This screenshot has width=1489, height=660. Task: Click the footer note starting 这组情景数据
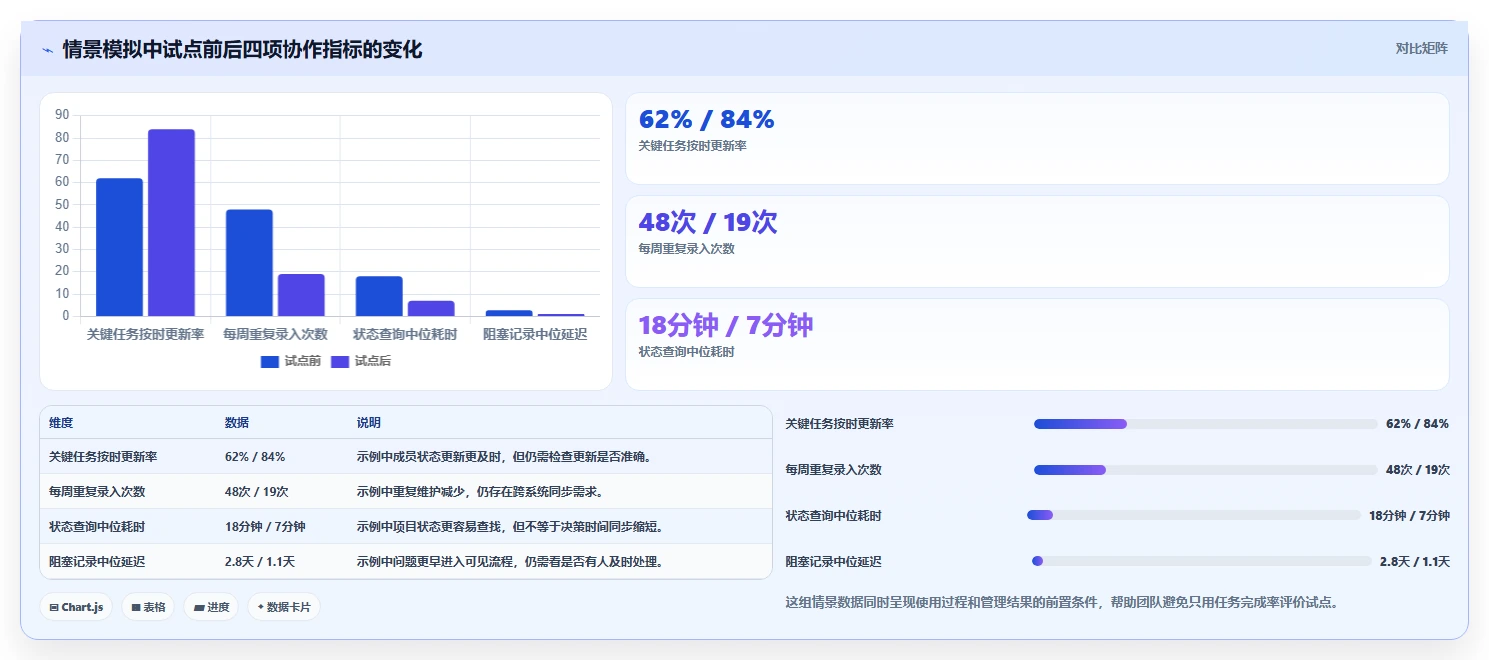[1062, 603]
